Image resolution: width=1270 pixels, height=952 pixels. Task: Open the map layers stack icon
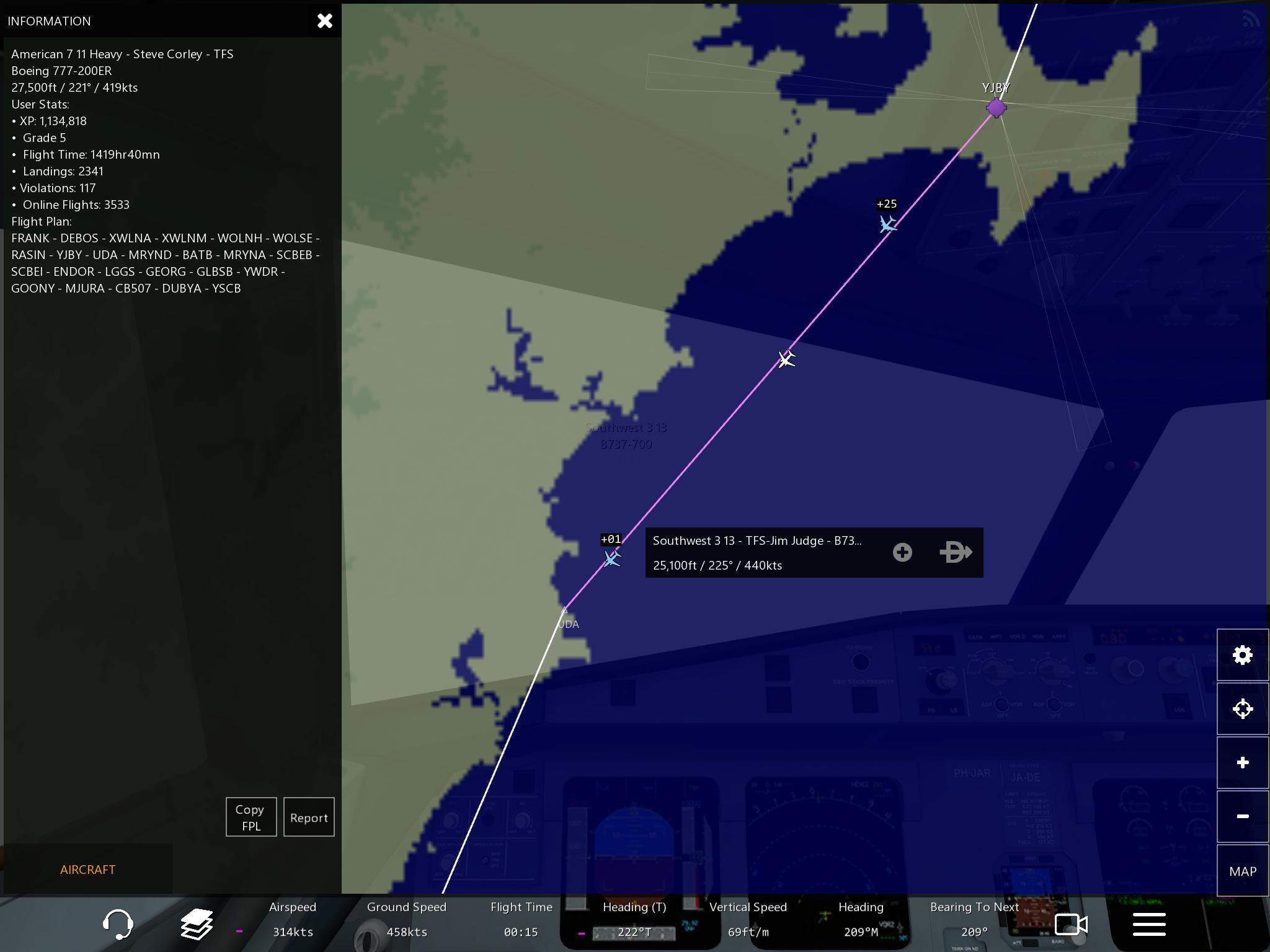point(197,924)
